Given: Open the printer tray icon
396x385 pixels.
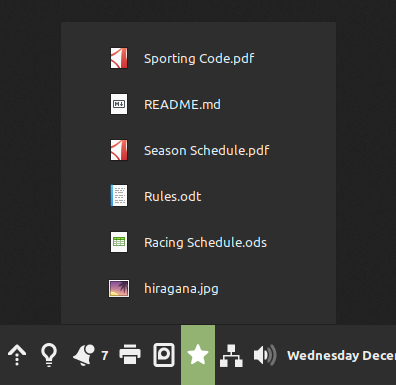Looking at the screenshot, I should [130, 354].
